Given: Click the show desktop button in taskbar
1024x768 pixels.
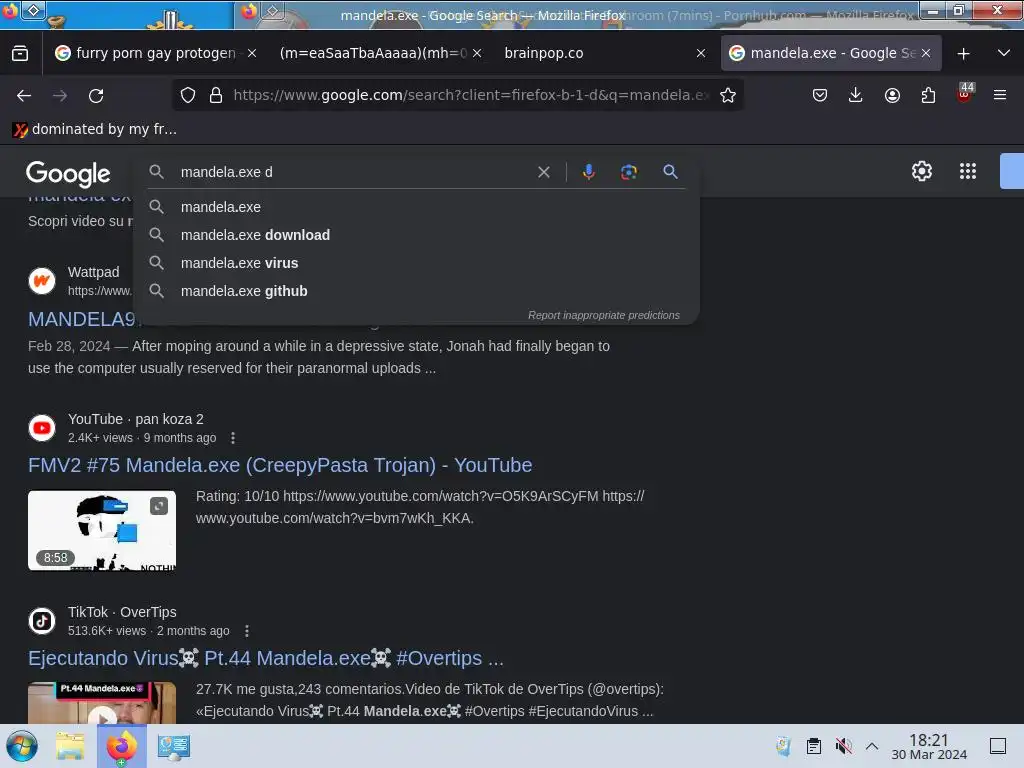Looking at the screenshot, I should (x=998, y=746).
